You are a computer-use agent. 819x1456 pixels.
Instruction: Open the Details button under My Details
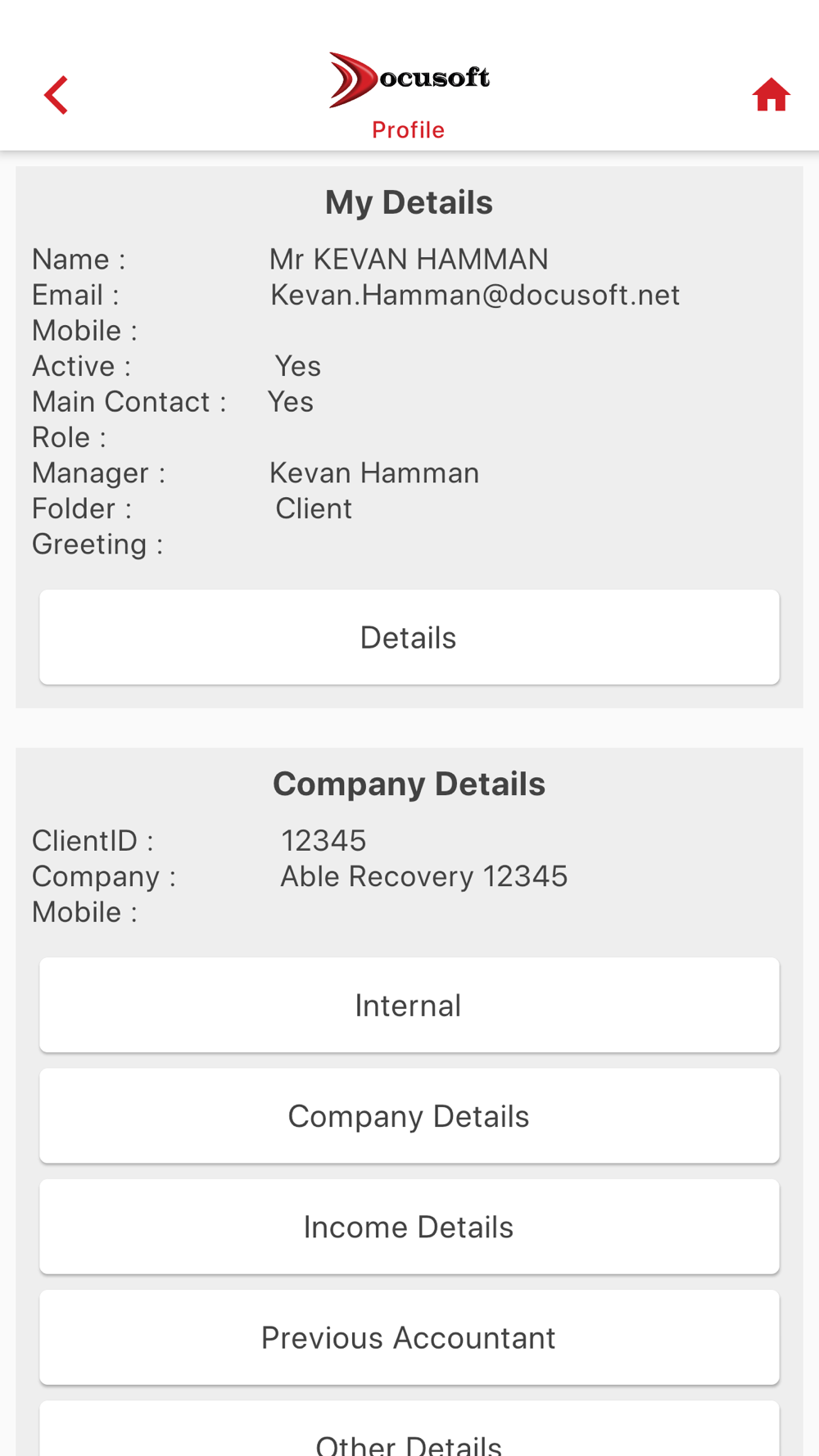click(409, 637)
